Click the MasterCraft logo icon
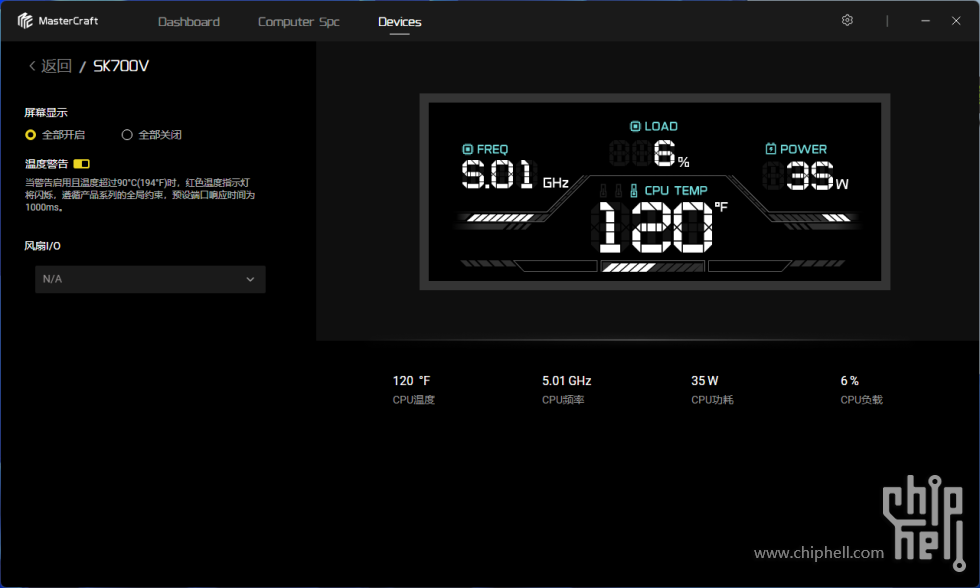The image size is (980, 588). [25, 21]
